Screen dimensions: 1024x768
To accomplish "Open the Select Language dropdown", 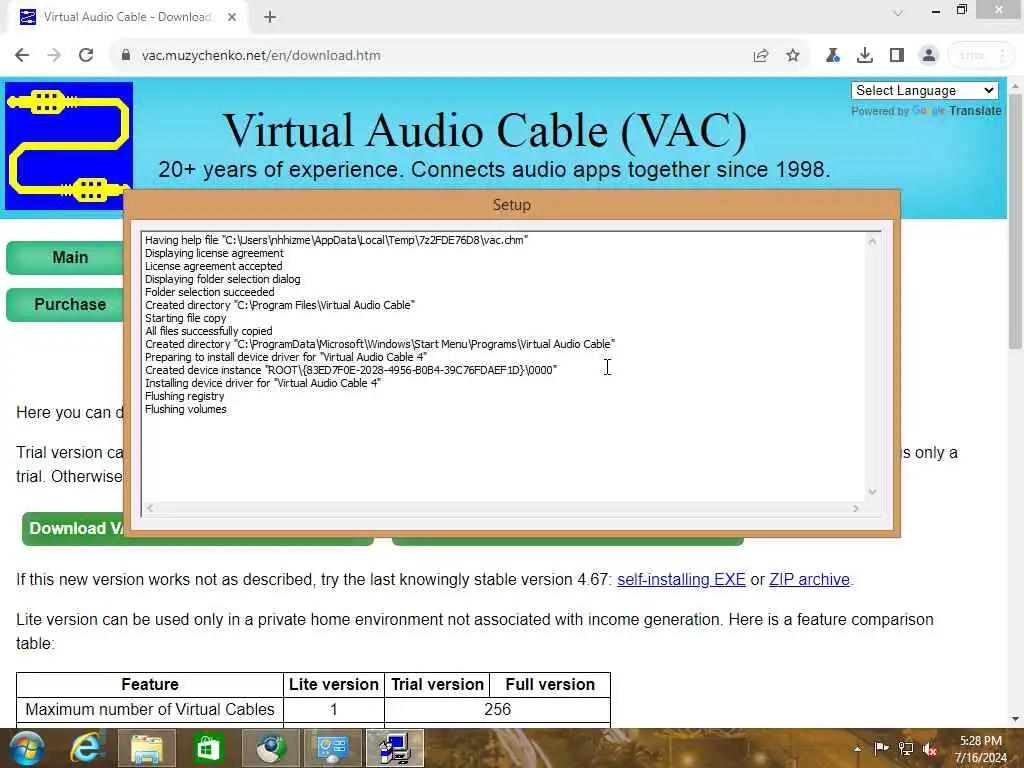I will point(925,91).
